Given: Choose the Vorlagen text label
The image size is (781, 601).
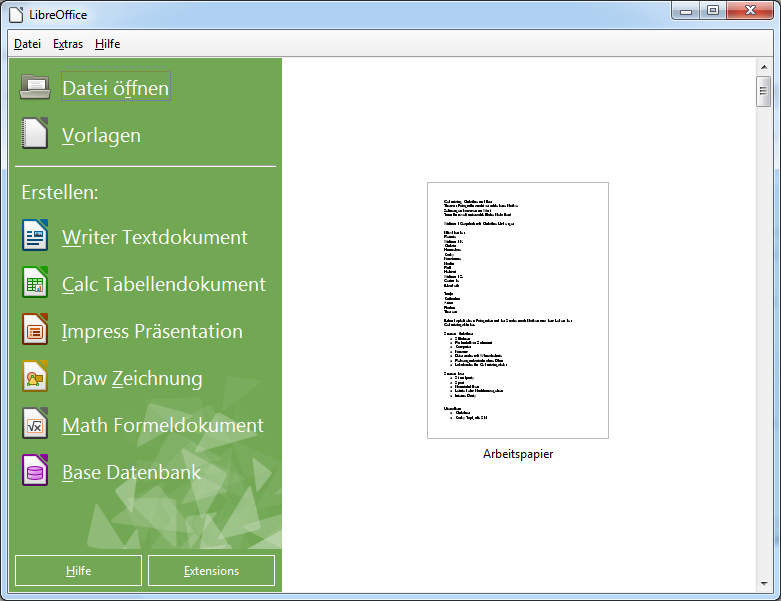Looking at the screenshot, I should (x=101, y=135).
